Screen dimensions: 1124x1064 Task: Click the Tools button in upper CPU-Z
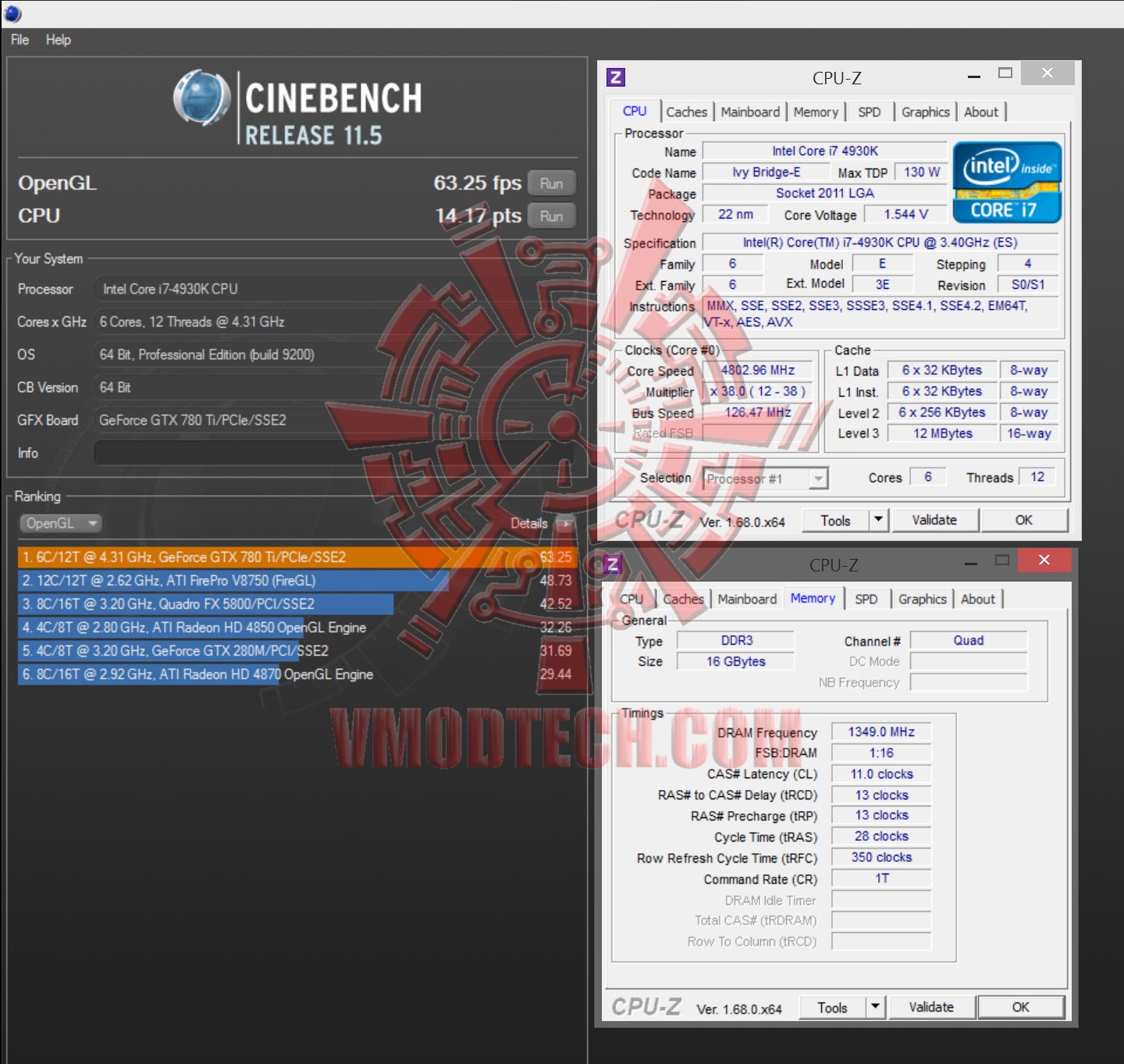tap(835, 520)
